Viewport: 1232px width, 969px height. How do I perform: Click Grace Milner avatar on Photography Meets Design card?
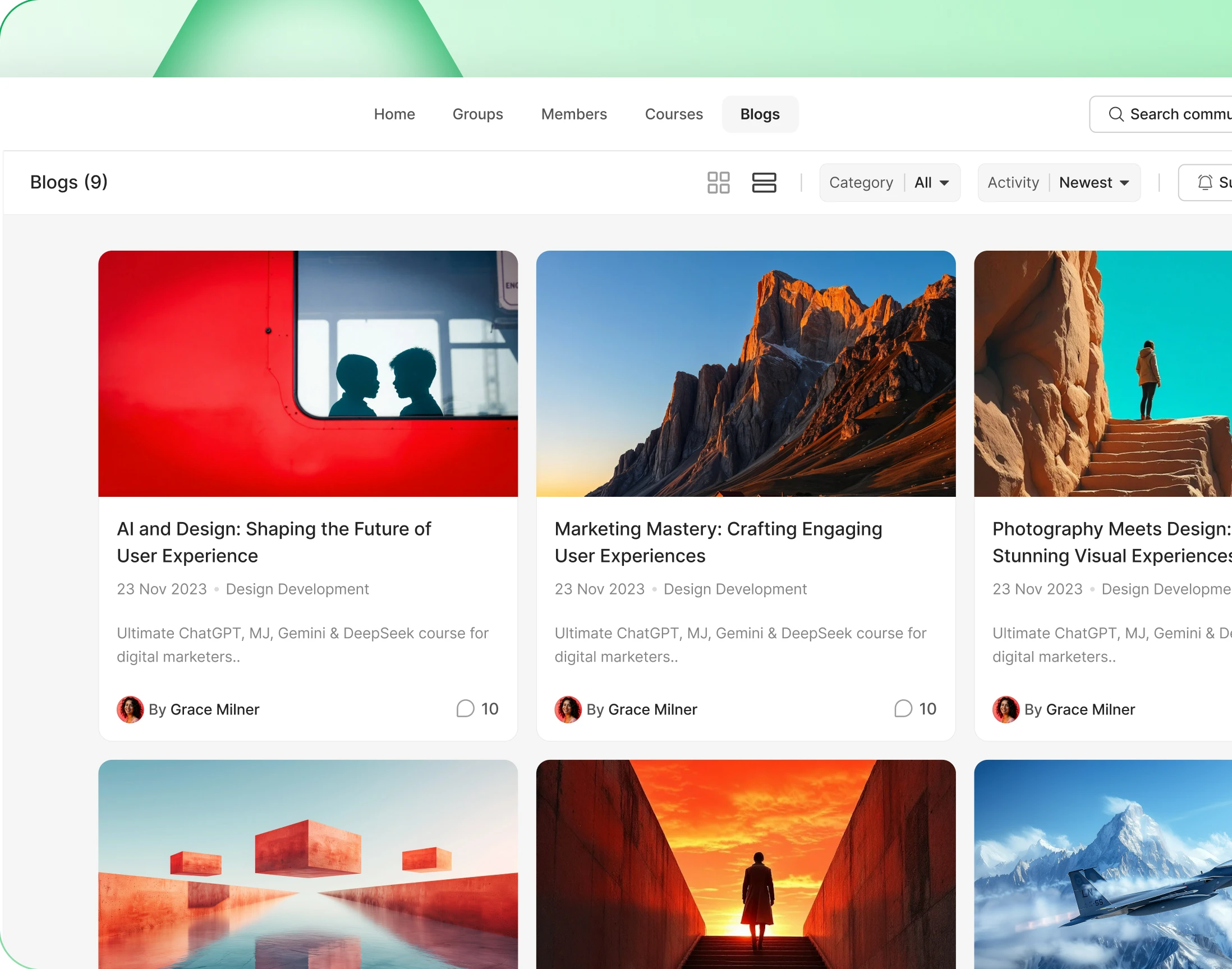click(x=1006, y=709)
